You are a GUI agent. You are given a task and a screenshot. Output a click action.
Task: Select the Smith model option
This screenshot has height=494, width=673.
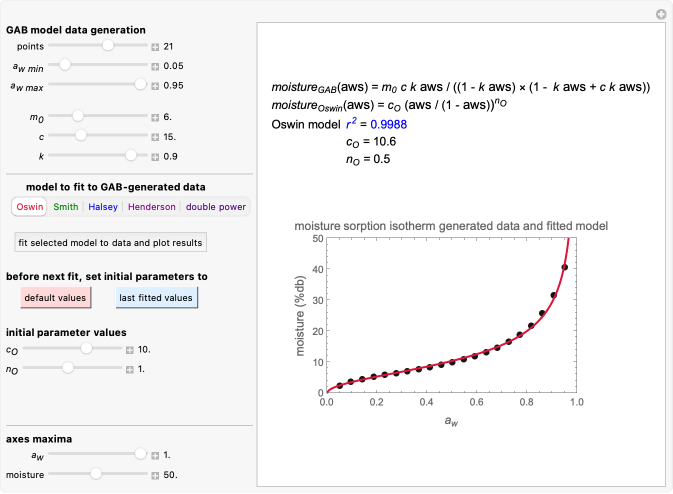coord(66,207)
